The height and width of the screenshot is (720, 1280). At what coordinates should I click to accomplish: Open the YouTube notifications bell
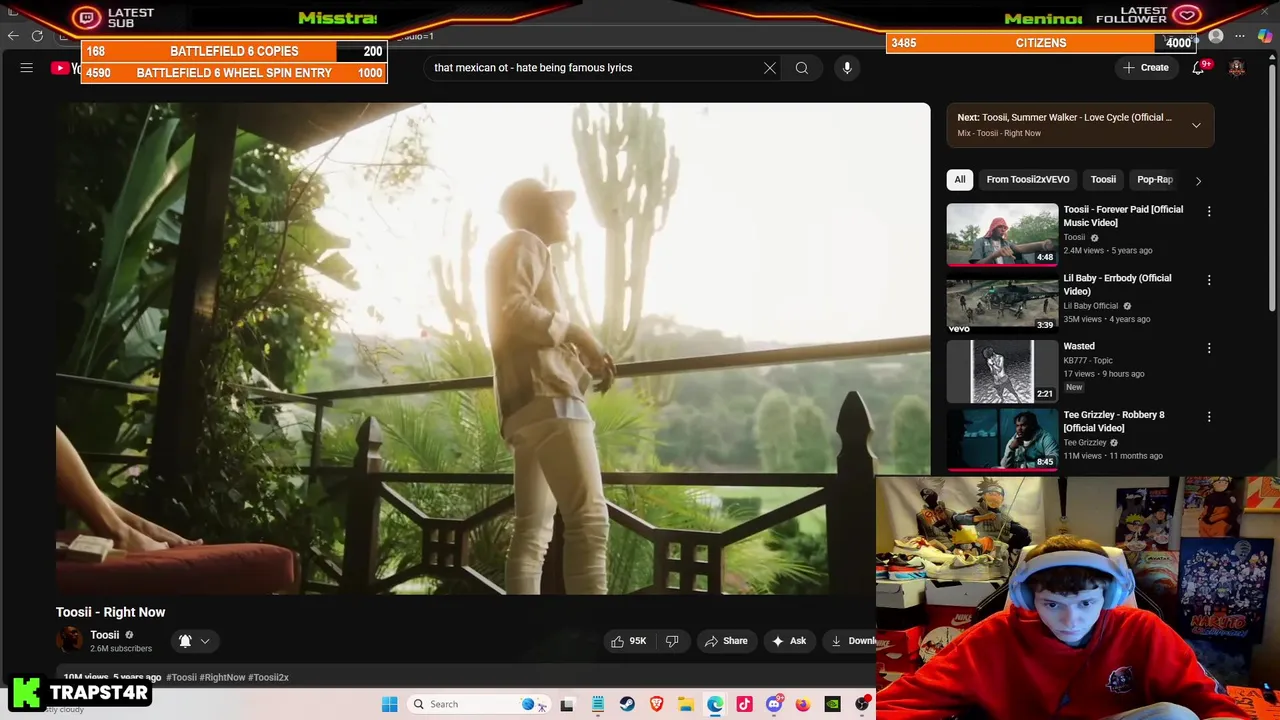click(x=1198, y=68)
